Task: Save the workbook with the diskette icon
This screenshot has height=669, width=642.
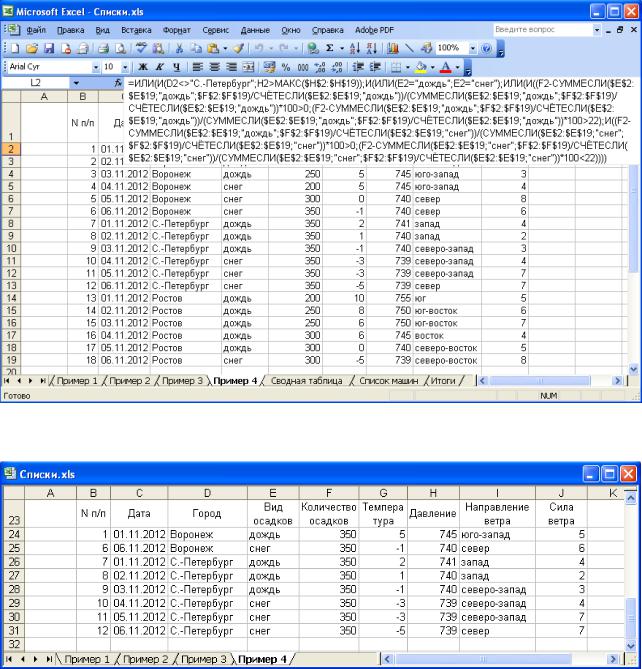Action: point(49,48)
